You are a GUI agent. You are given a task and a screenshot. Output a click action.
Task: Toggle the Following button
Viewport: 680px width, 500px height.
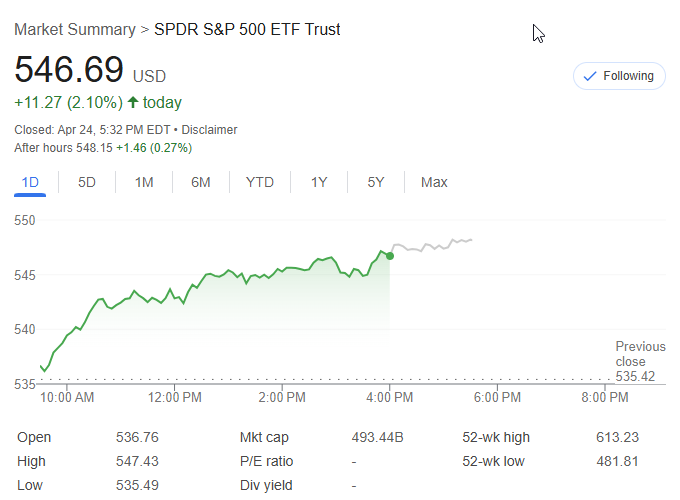point(618,76)
